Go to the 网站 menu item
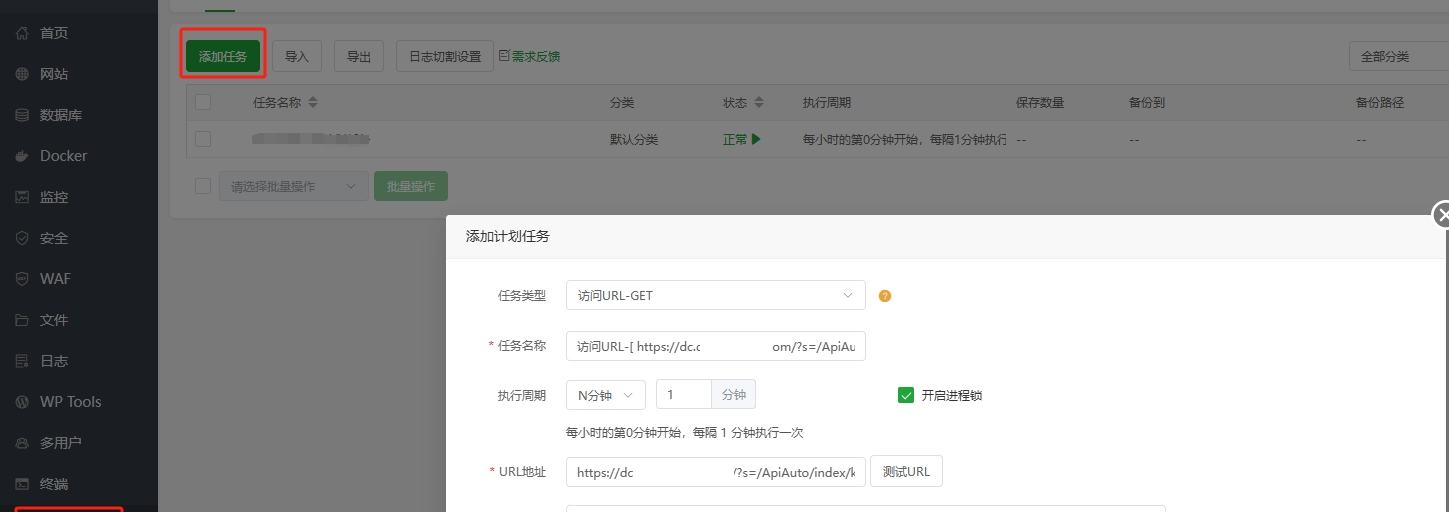The image size is (1449, 512). (54, 74)
